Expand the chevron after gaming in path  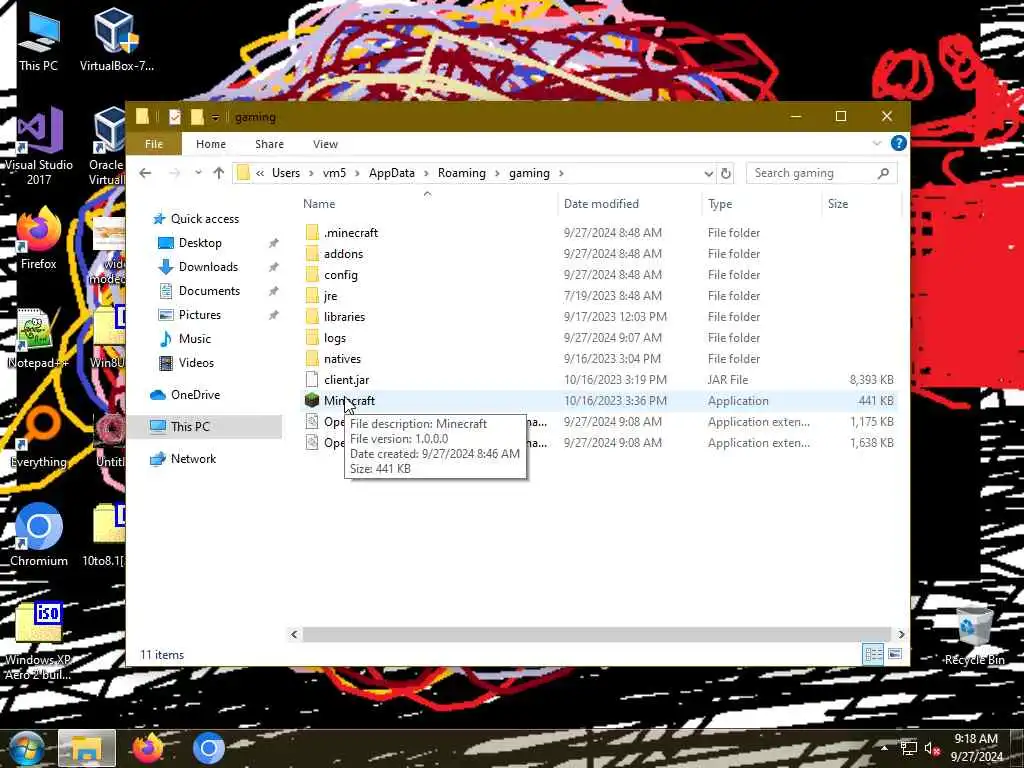coord(562,173)
